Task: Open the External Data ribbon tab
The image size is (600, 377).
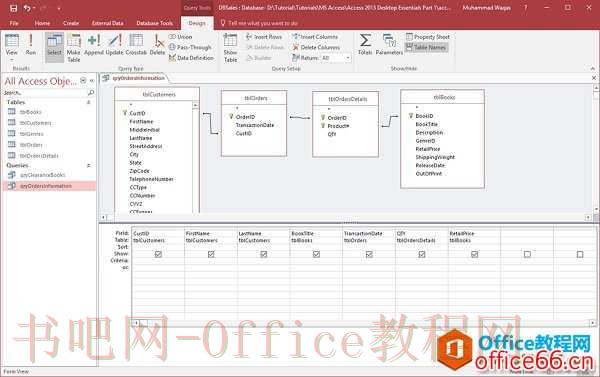Action: [108, 23]
